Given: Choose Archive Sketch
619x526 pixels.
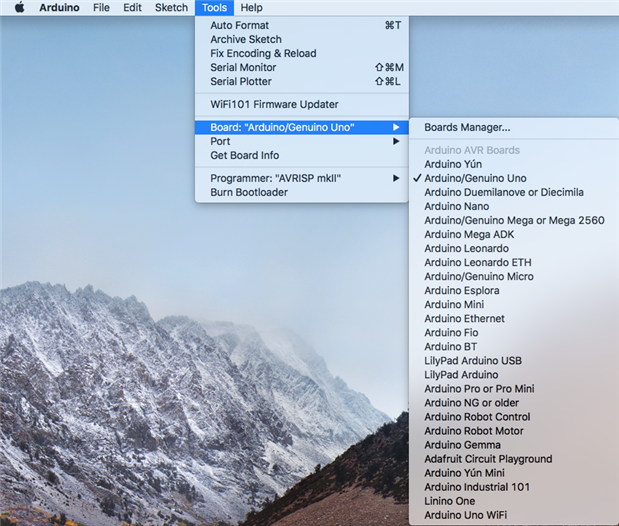Looking at the screenshot, I should click(302, 39).
